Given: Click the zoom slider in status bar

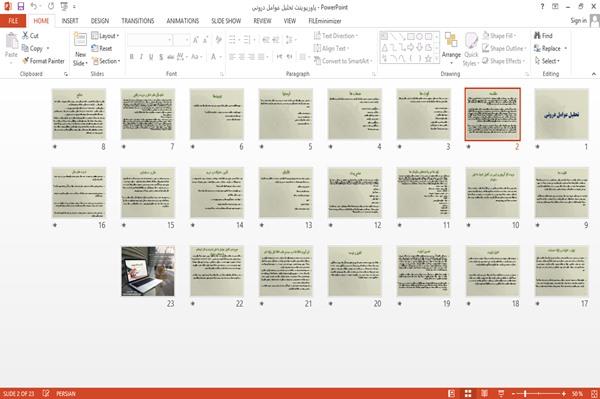Looking at the screenshot, I should [x=538, y=393].
